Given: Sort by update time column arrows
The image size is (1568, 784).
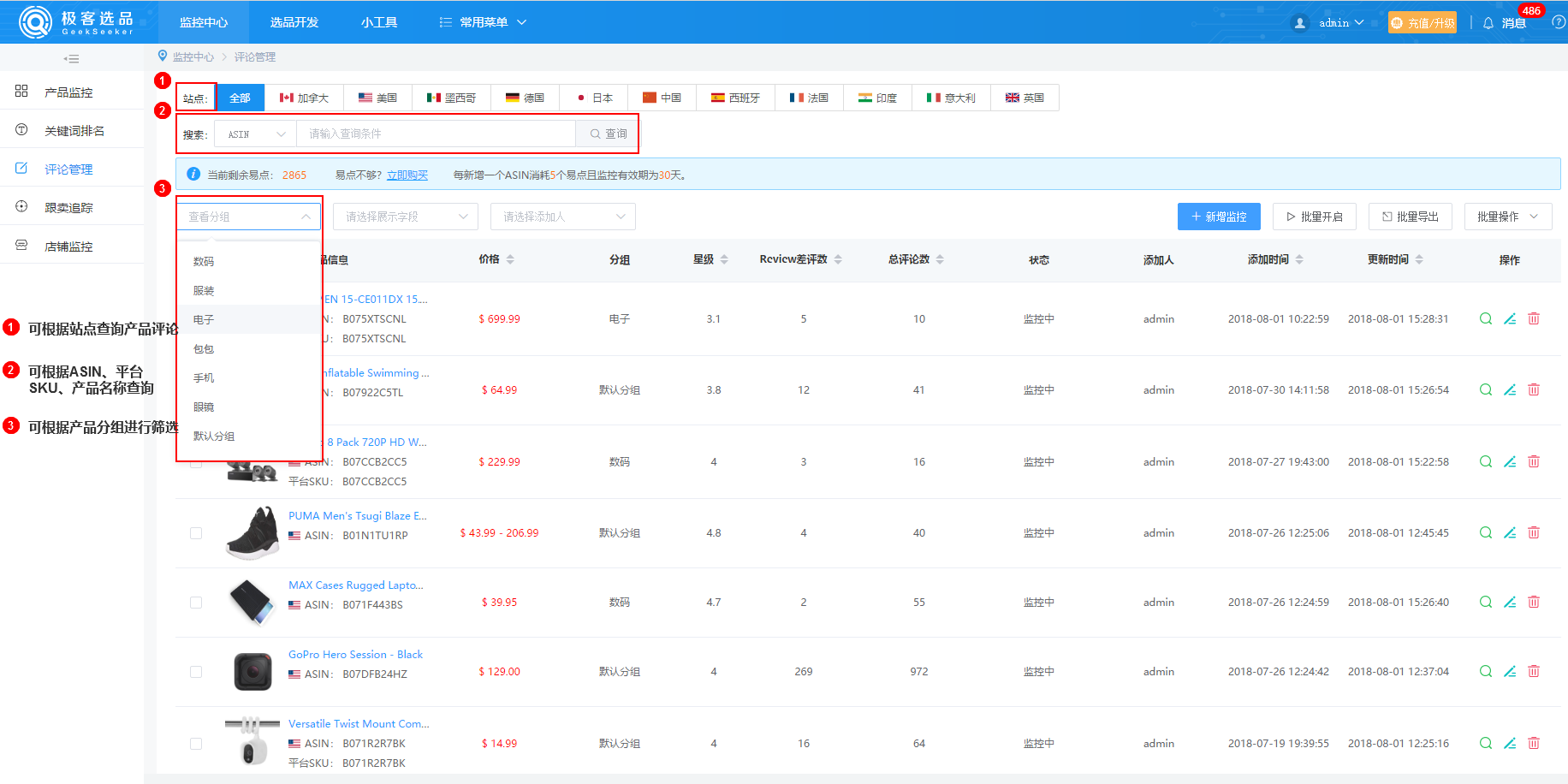Looking at the screenshot, I should 1419,259.
